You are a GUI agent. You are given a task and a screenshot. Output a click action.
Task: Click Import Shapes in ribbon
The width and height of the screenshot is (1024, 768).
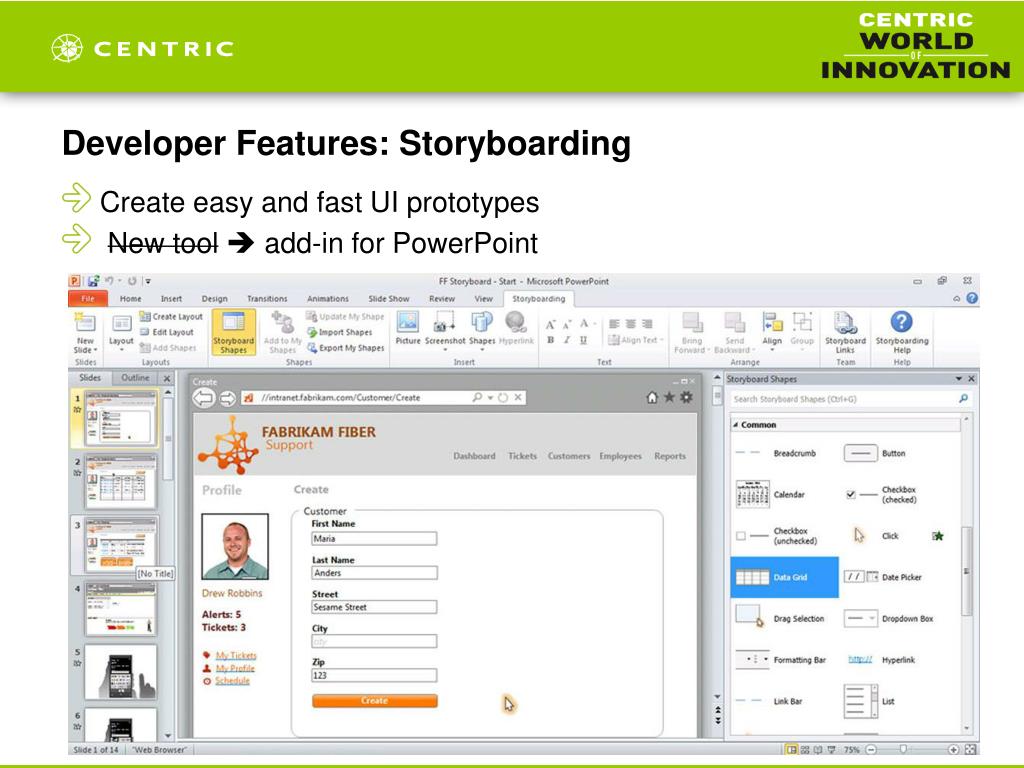pyautogui.click(x=339, y=332)
